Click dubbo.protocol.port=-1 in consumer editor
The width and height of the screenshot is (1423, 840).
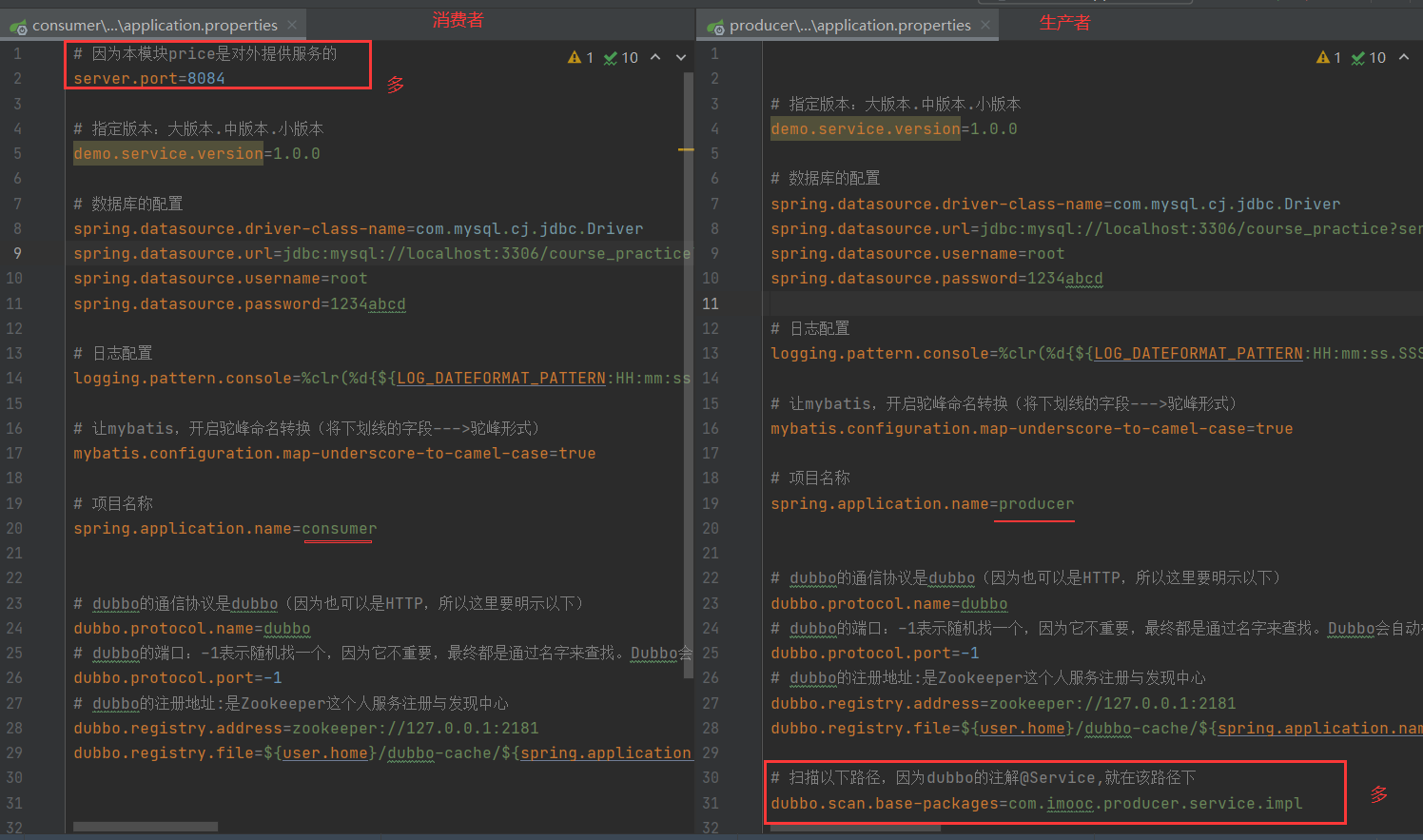pyautogui.click(x=178, y=678)
